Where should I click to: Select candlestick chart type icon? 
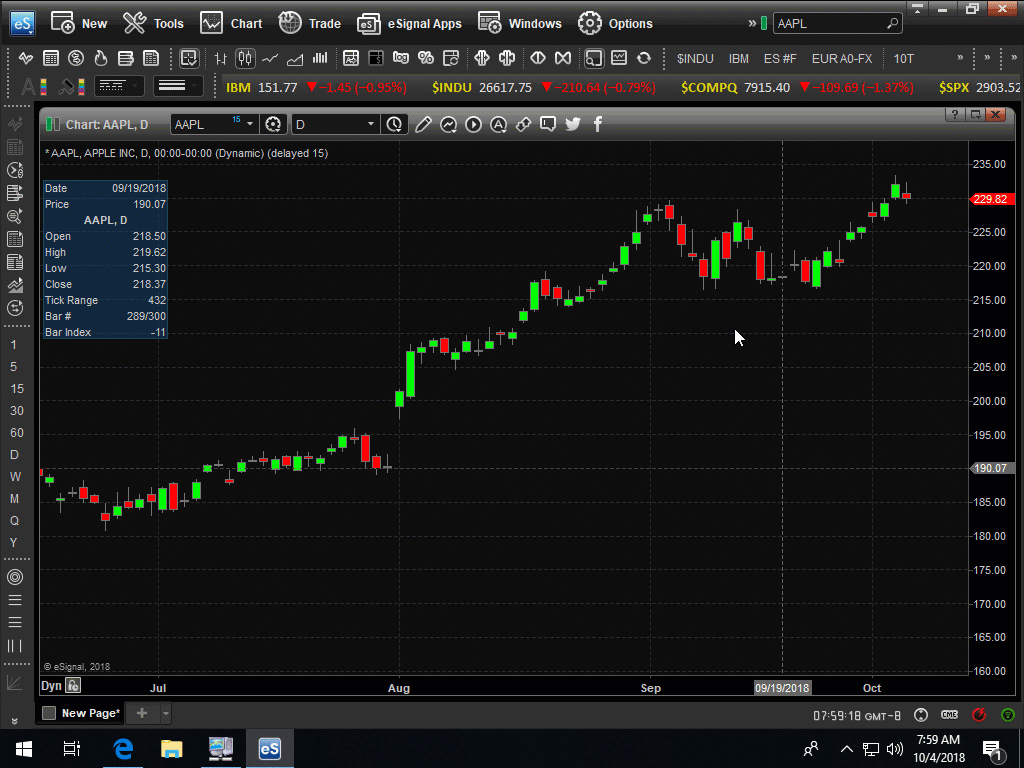(x=245, y=59)
